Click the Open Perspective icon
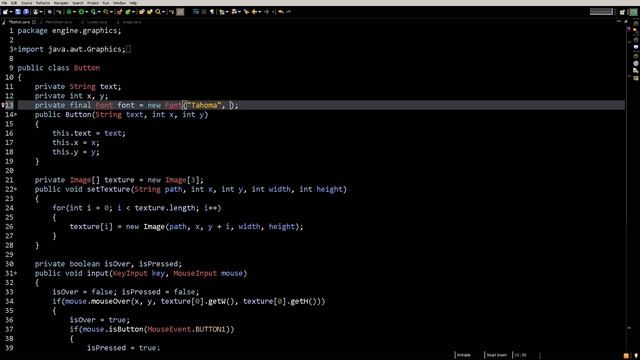 pos(622,12)
